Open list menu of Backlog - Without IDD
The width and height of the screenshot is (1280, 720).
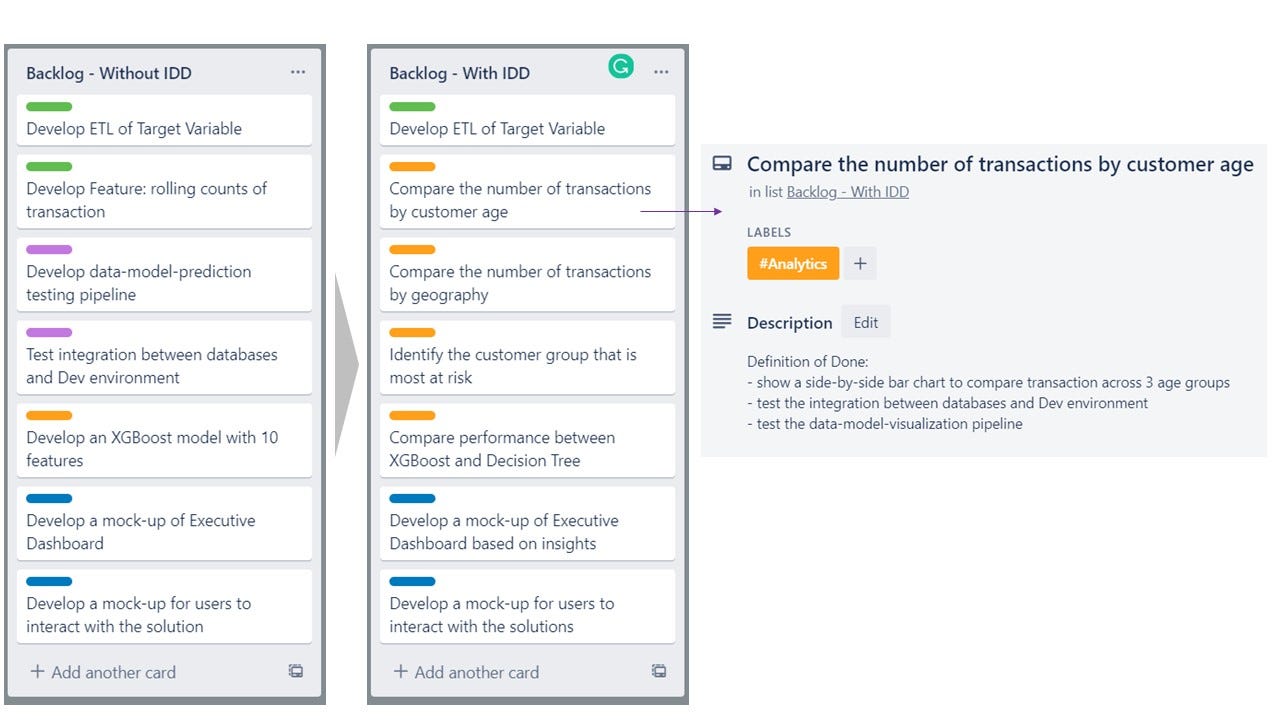click(x=298, y=72)
